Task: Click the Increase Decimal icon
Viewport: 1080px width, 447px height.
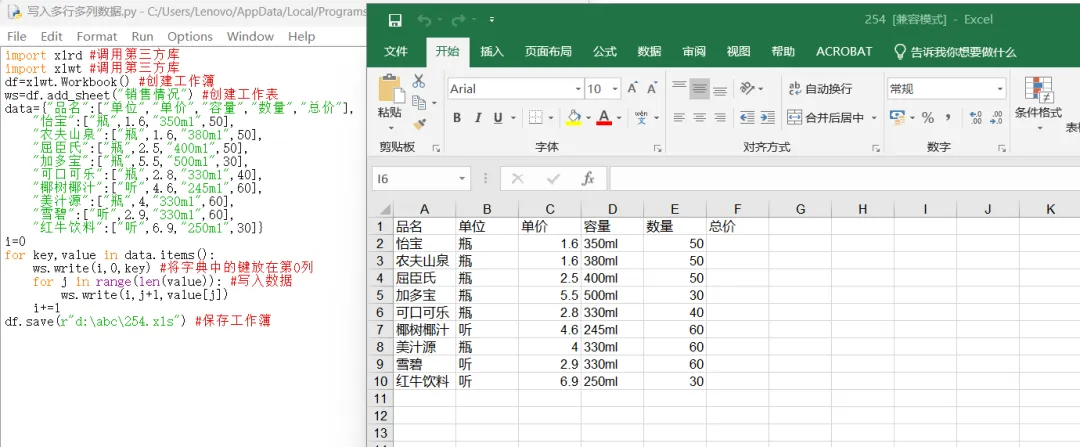Action: tap(975, 118)
